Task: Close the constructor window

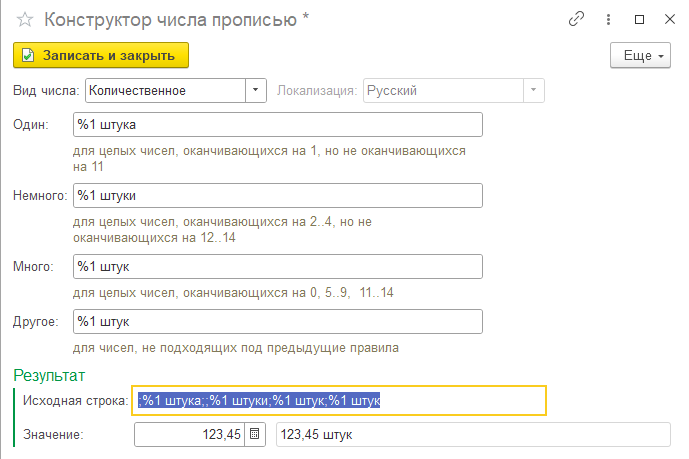Action: tap(670, 19)
